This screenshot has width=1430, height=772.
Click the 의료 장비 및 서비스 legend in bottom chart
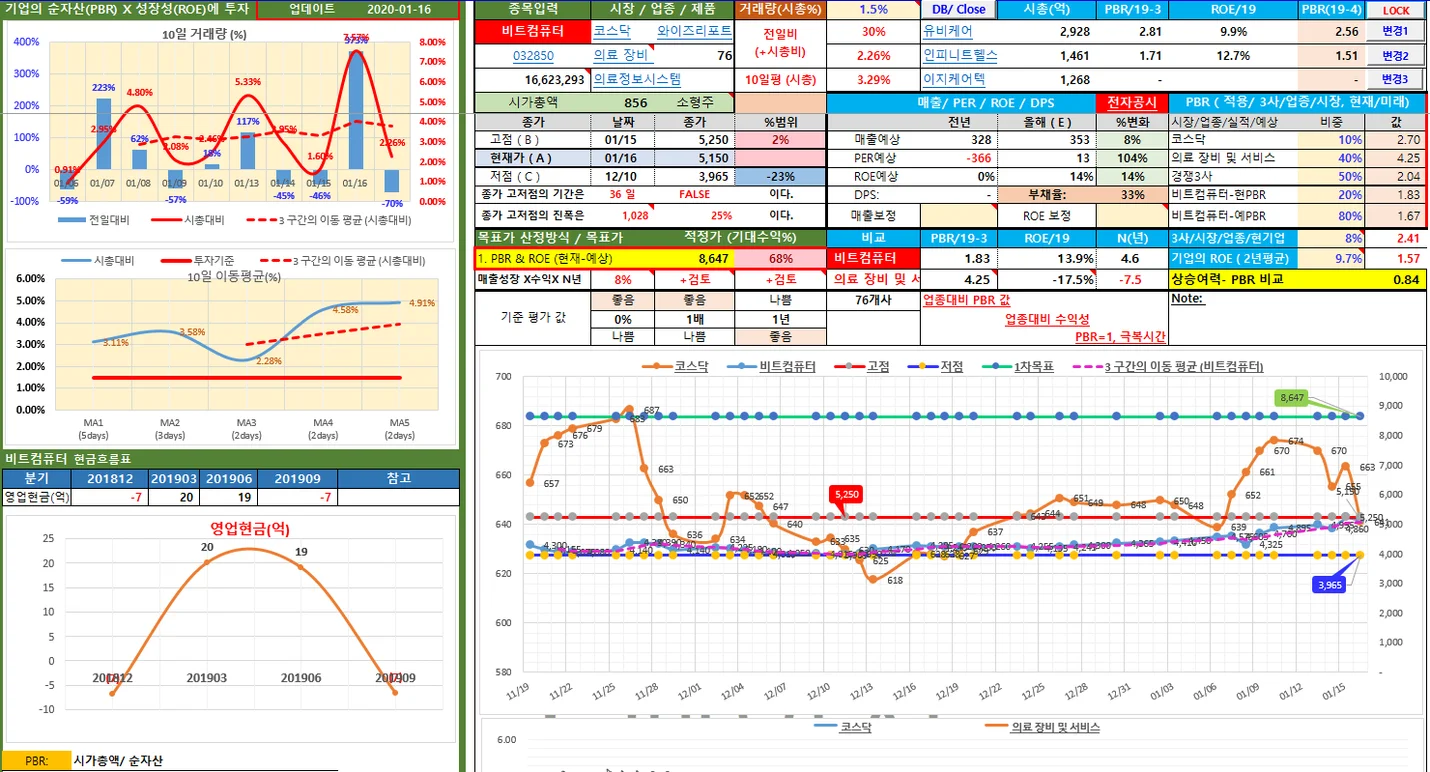1042,727
